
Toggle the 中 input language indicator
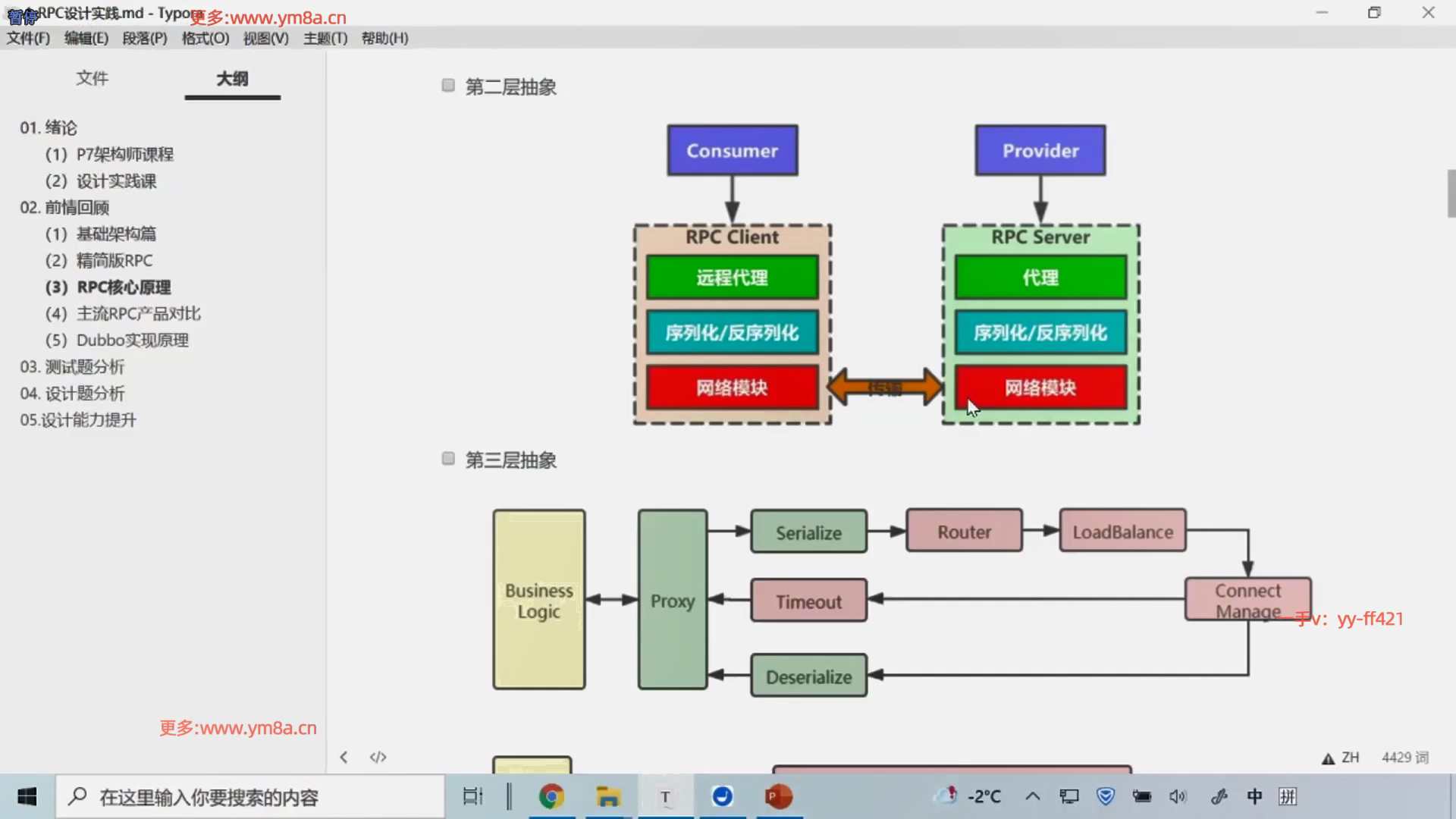(1254, 796)
